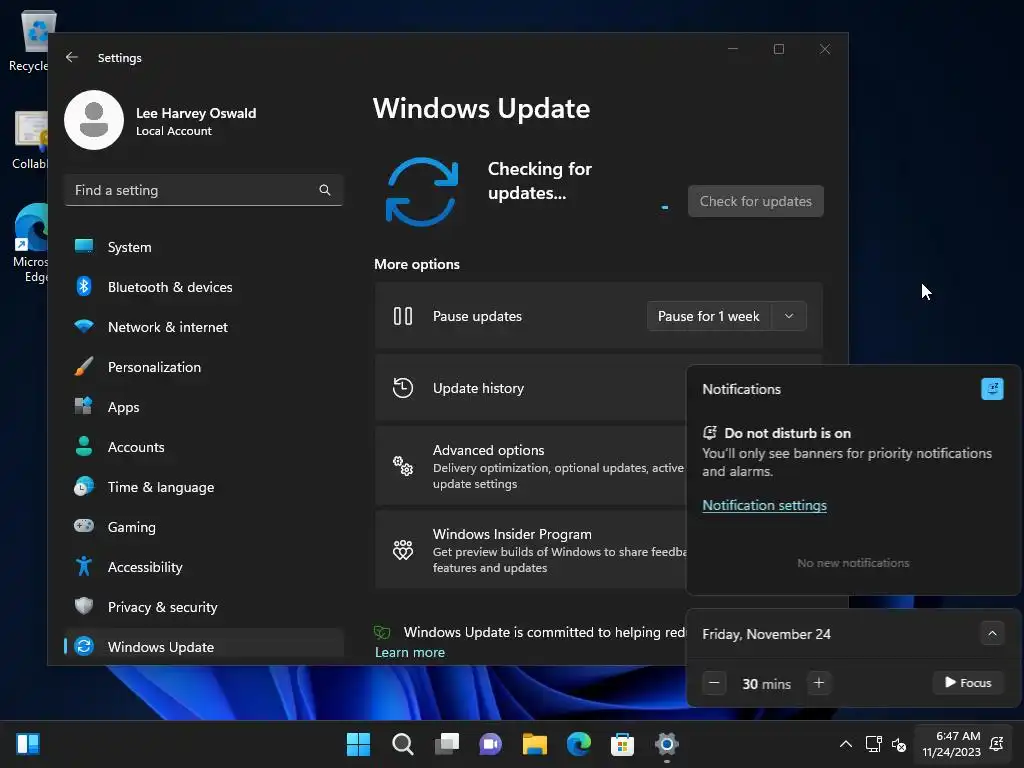Image resolution: width=1024 pixels, height=768 pixels.
Task: Open the Notification settings link
Action: tap(764, 505)
